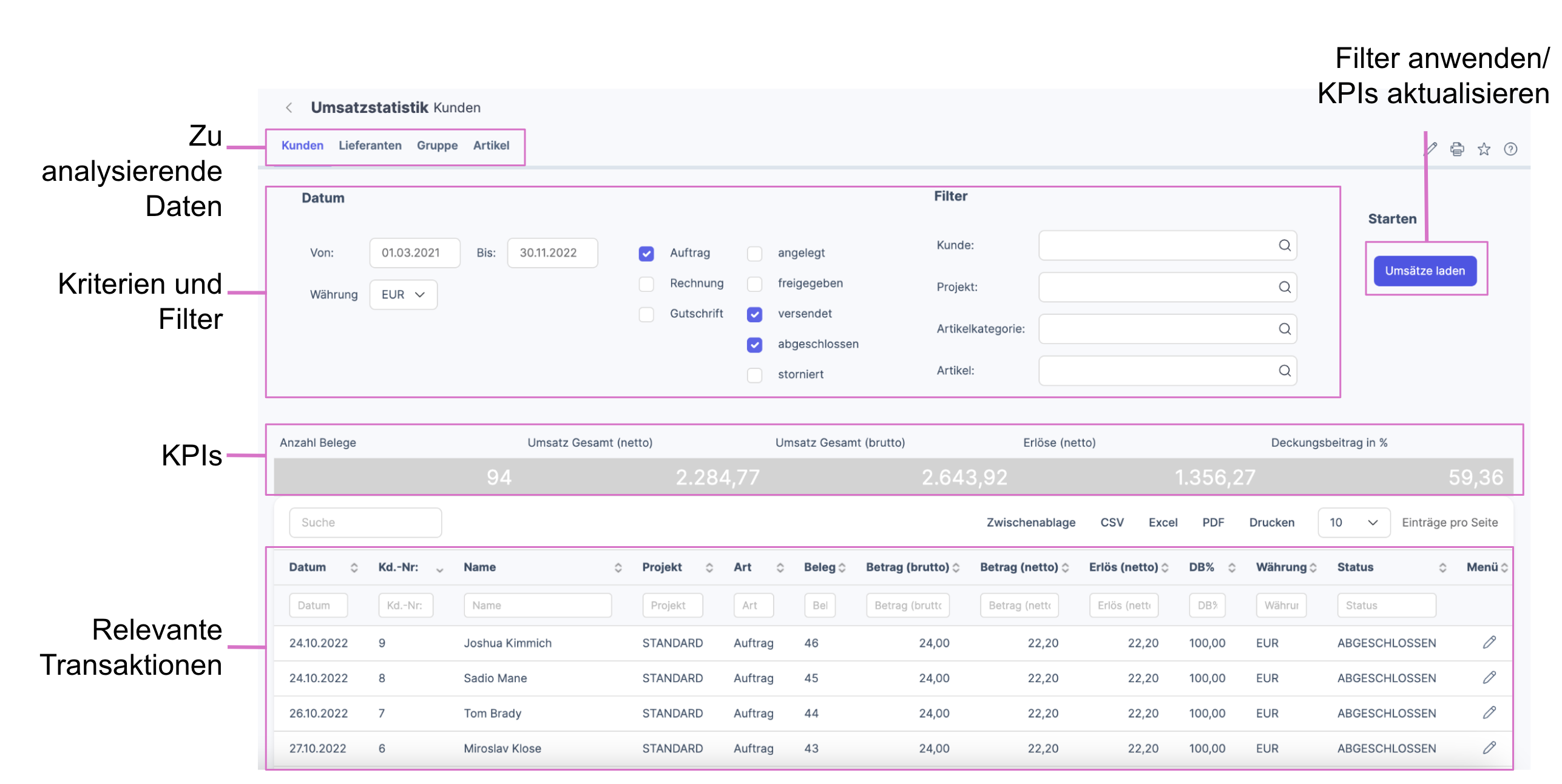Export the table as CSV
Screen dimensions: 1562x784
click(x=1112, y=523)
